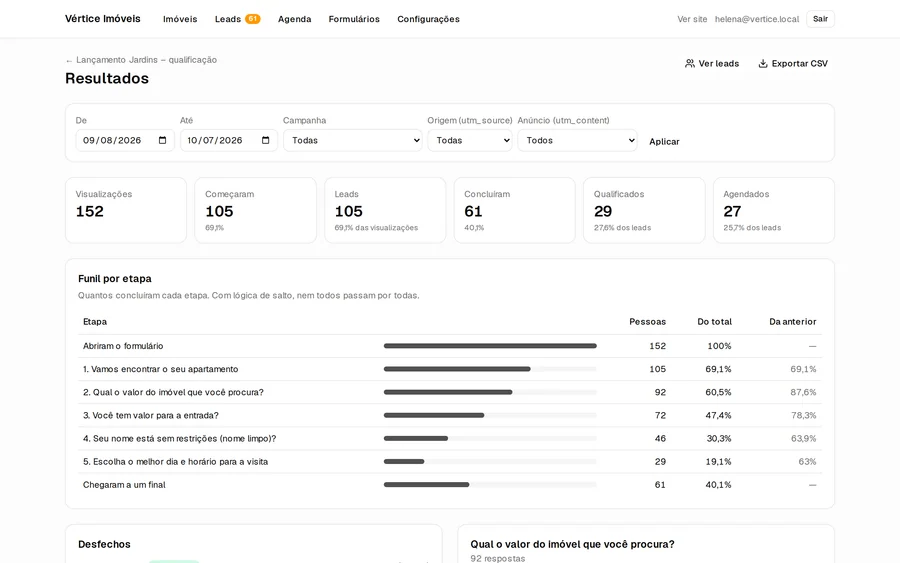
Task: Click the Pessoas column header
Action: [x=647, y=322]
